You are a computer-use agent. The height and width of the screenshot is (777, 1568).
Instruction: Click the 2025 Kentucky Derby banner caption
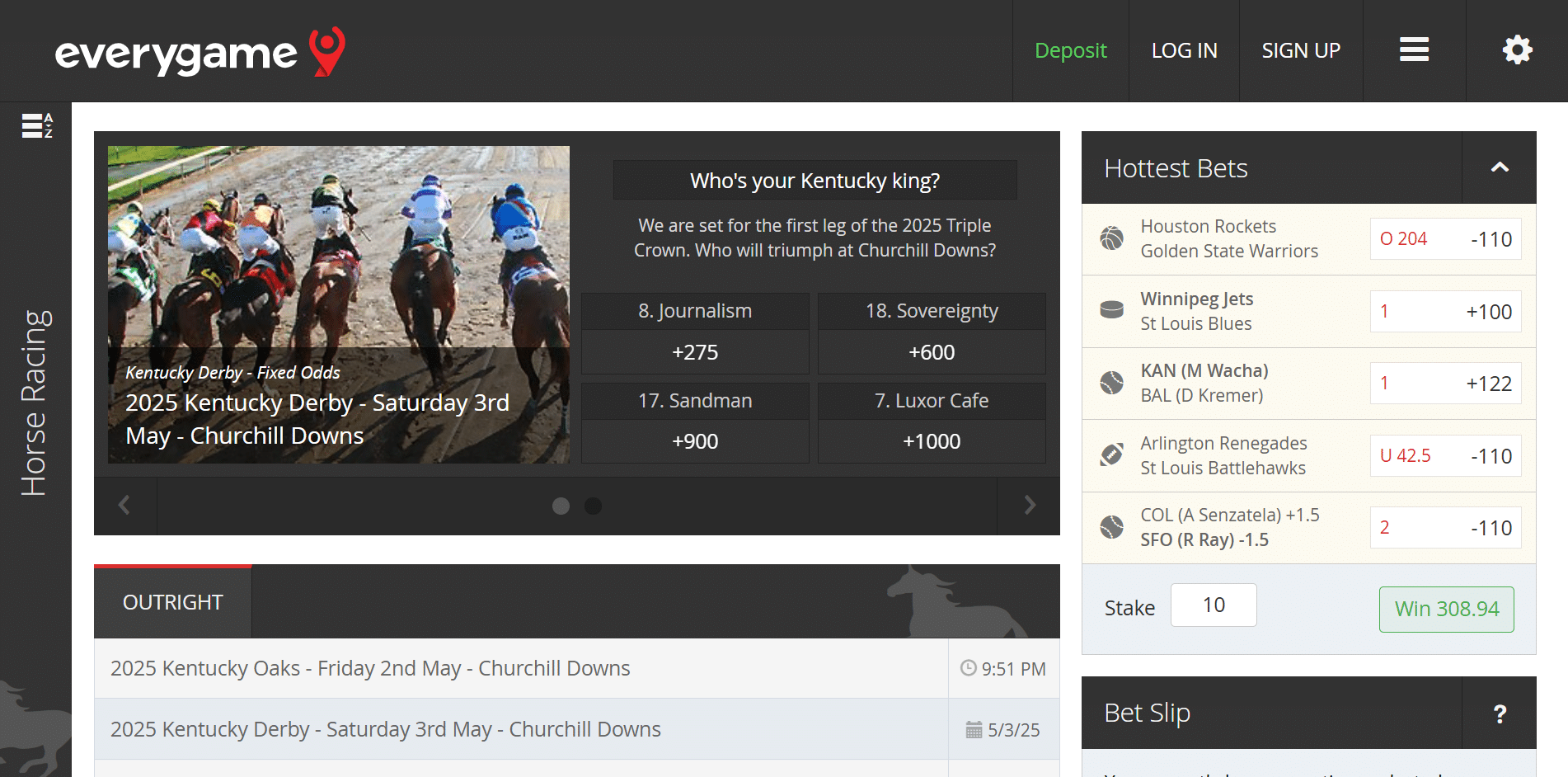click(317, 418)
